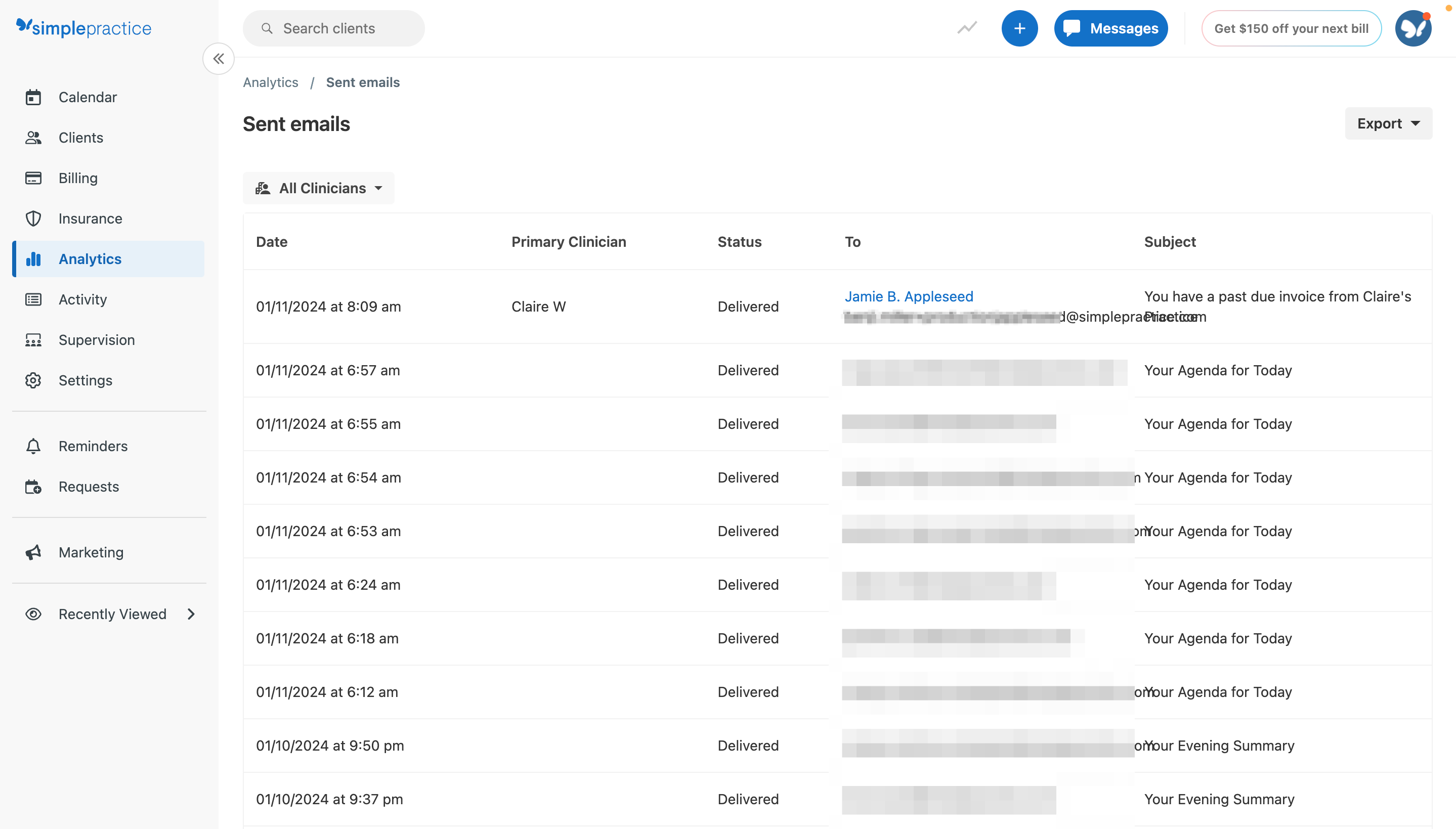Image resolution: width=1456 pixels, height=829 pixels.
Task: Click the Insurance shield icon
Action: 33,219
